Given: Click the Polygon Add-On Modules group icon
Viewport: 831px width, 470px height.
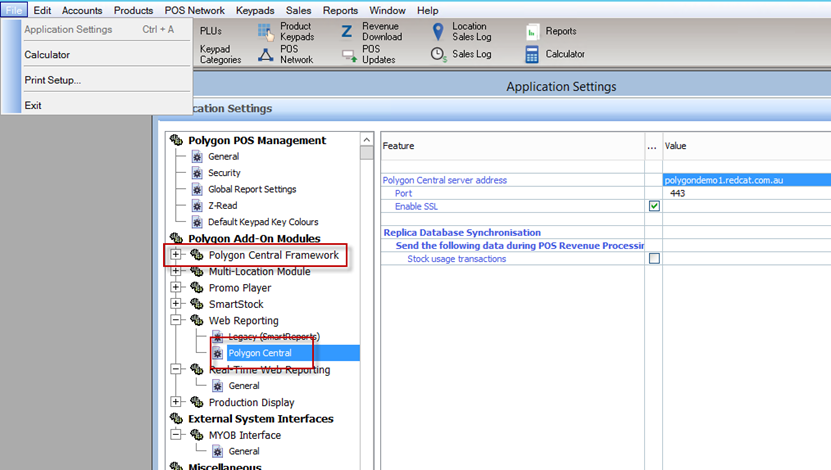Looking at the screenshot, I should point(176,238).
